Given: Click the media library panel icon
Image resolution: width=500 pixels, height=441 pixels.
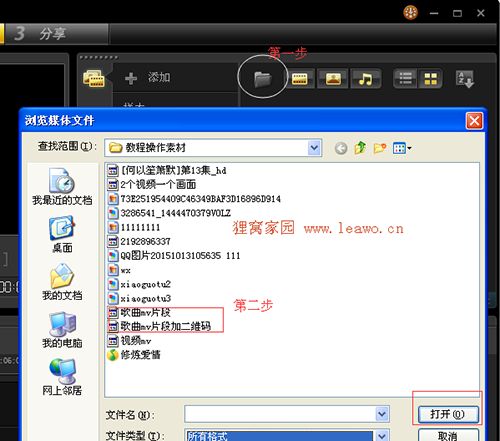Looking at the screenshot, I should pyautogui.click(x=94, y=79).
